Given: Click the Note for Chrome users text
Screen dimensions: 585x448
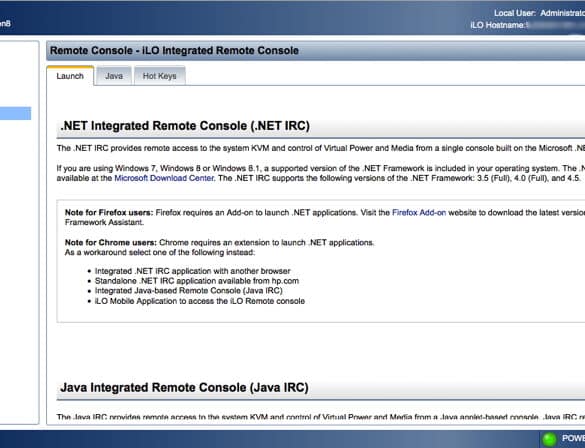Looking at the screenshot, I should click(111, 242).
